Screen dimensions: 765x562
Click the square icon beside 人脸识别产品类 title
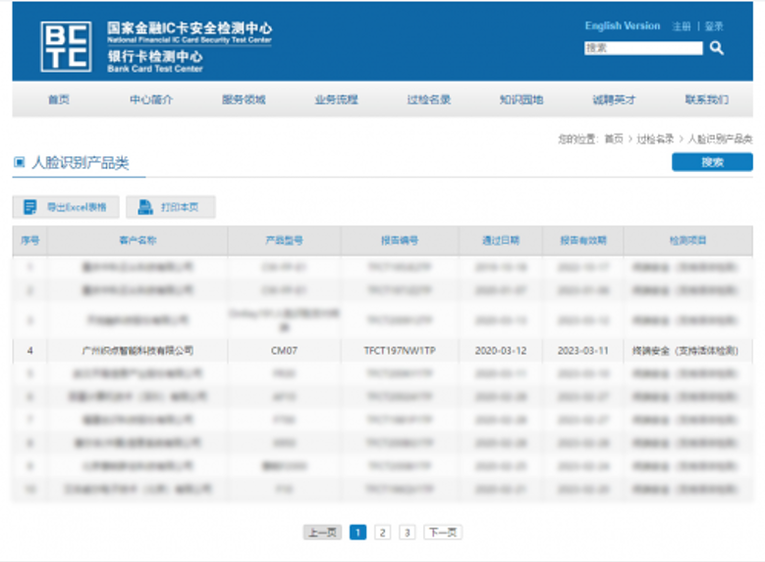(x=19, y=162)
